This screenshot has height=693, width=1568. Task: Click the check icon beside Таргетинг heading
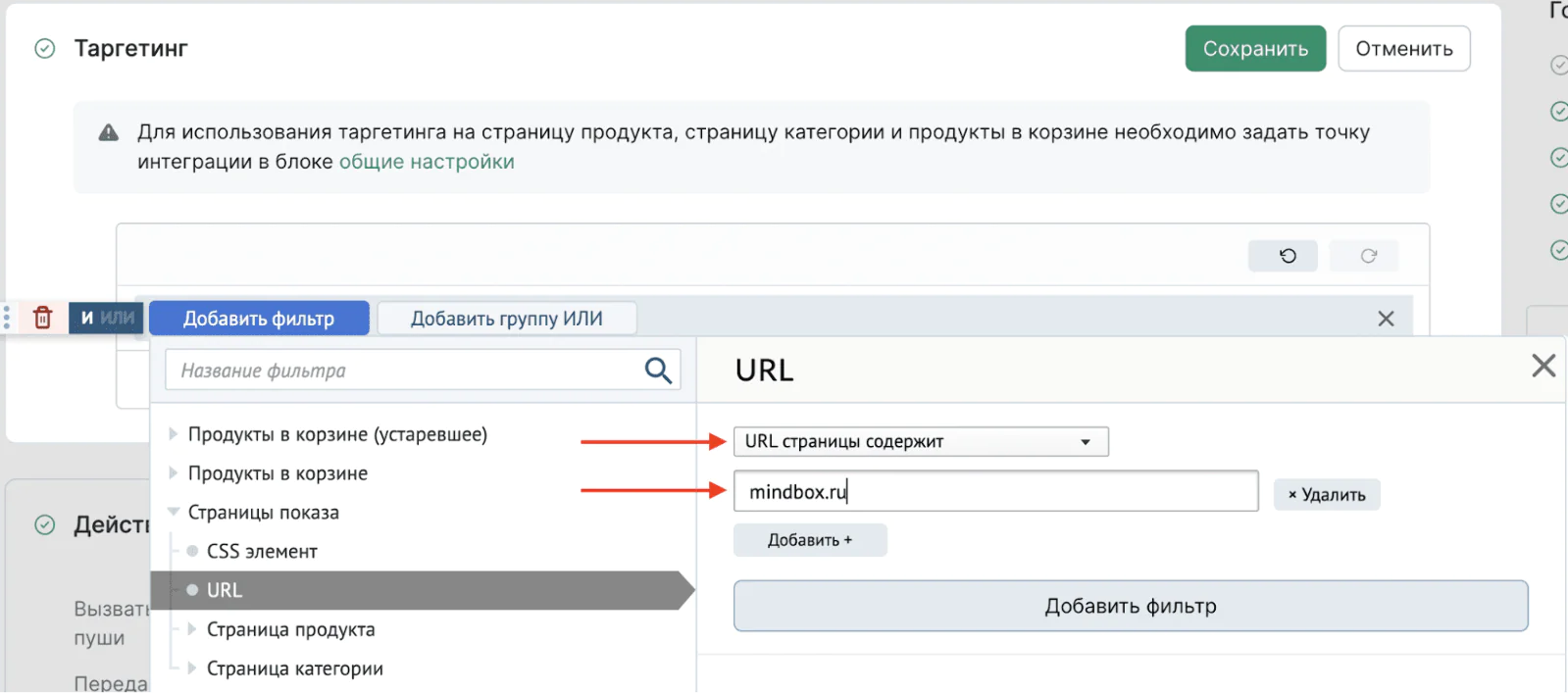45,49
